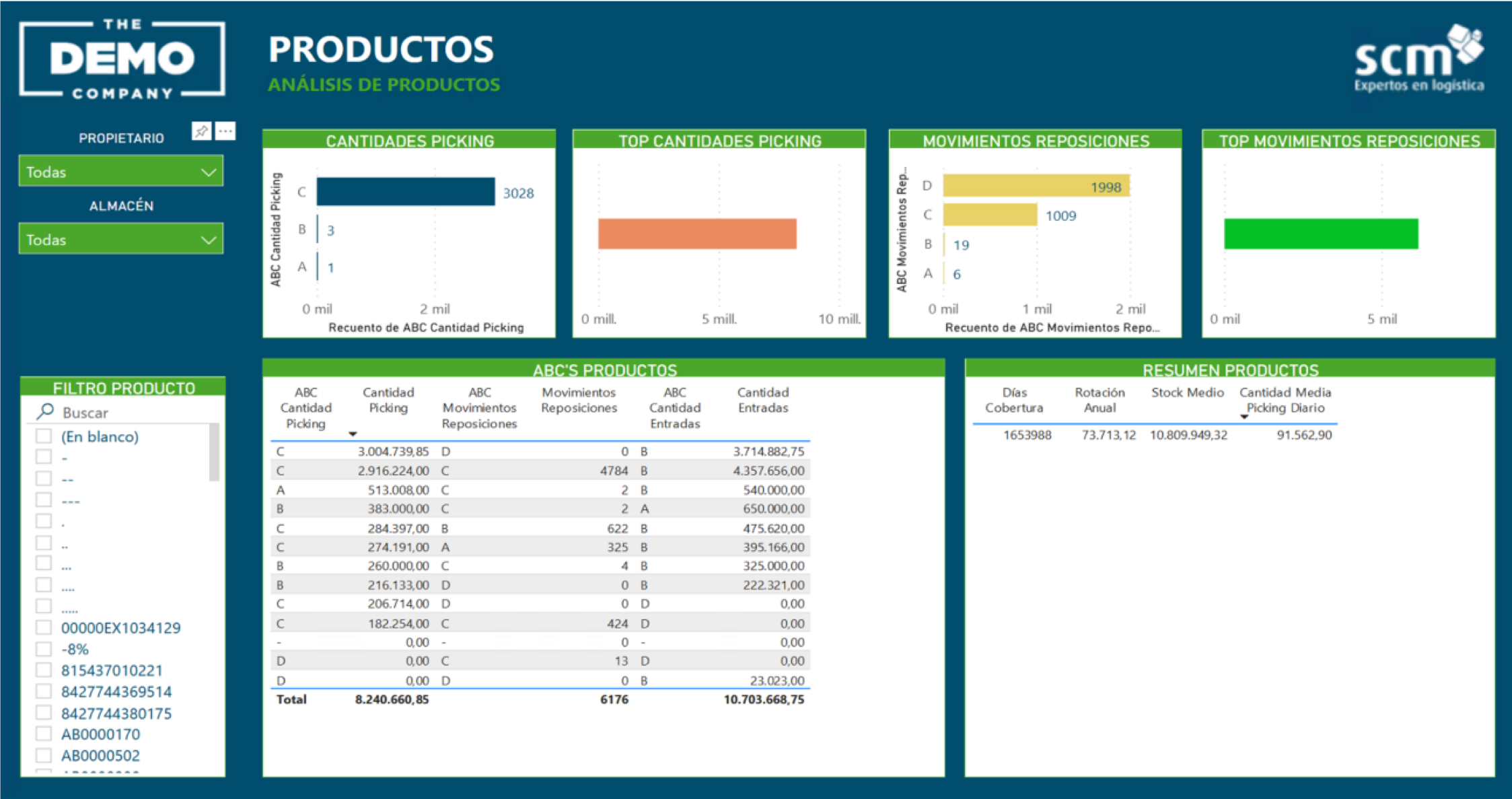
Task: Sort by Cantidad Picking column header
Action: point(388,400)
